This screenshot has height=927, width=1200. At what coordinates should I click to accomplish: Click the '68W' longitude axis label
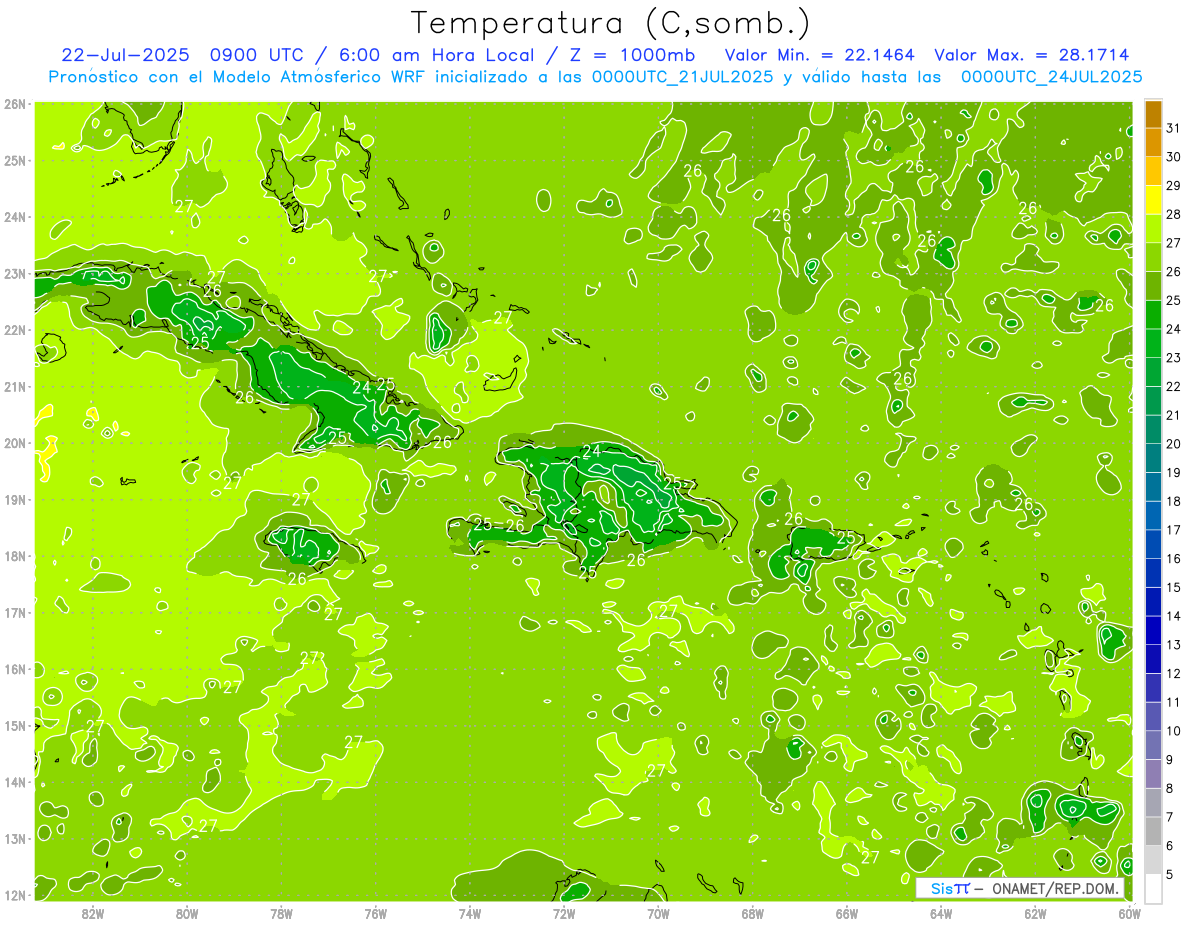tap(753, 913)
